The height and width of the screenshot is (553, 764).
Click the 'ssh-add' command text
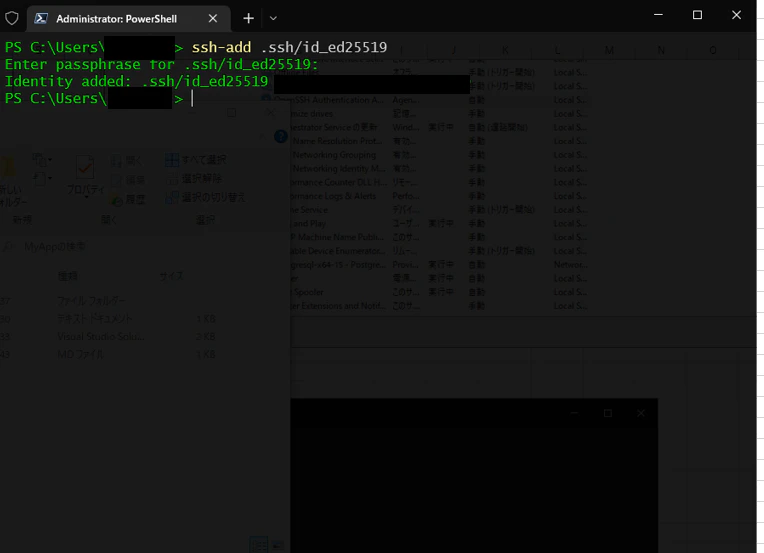[x=221, y=47]
